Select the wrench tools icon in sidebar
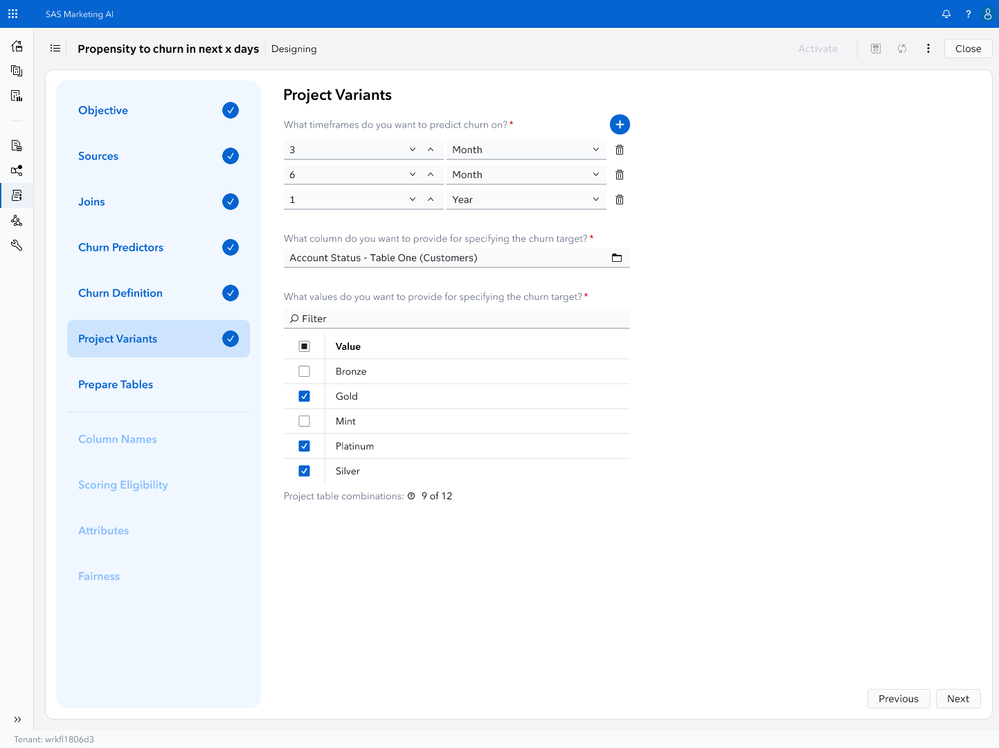 tap(16, 245)
